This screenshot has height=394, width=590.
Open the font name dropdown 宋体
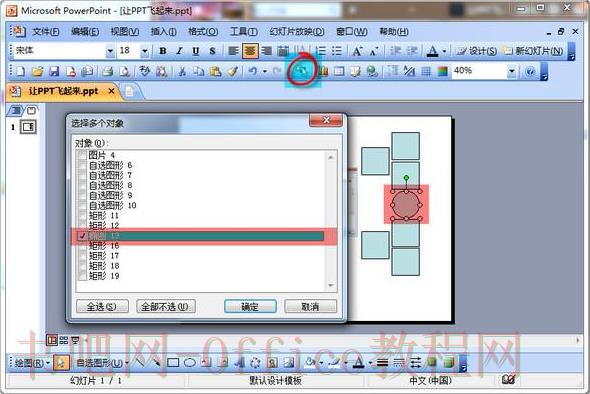(110, 51)
